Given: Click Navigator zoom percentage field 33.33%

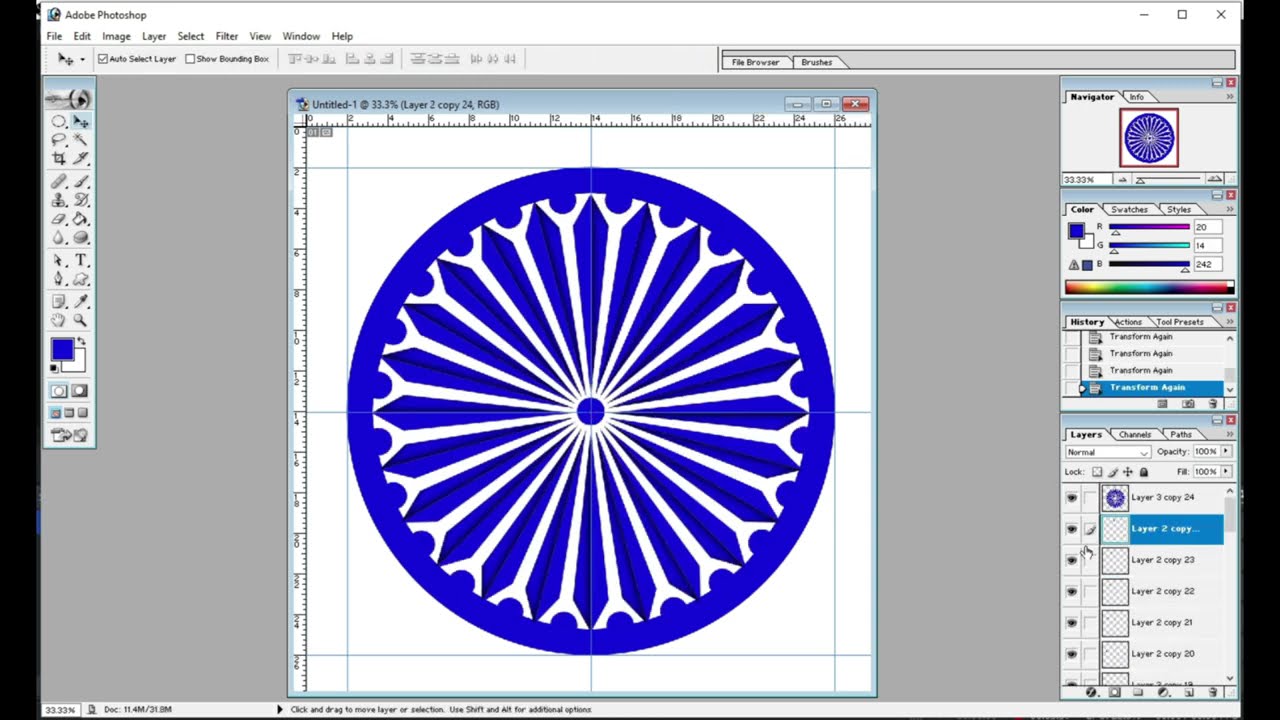Looking at the screenshot, I should [1086, 180].
